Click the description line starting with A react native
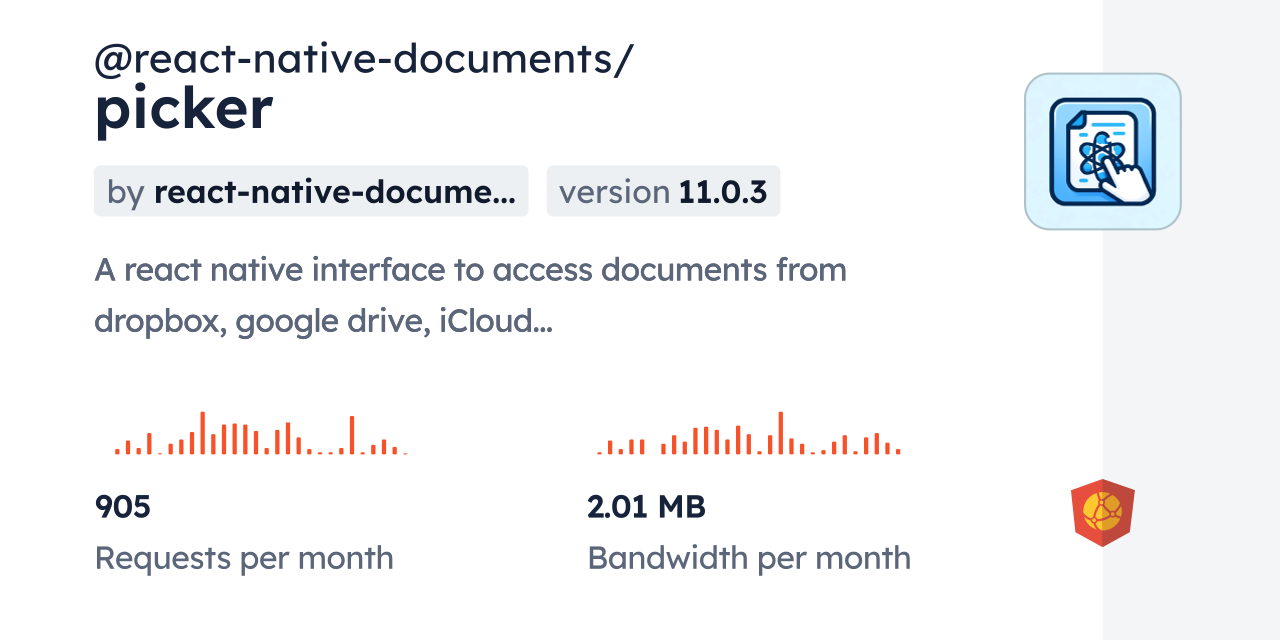This screenshot has width=1280, height=640. coord(470,270)
